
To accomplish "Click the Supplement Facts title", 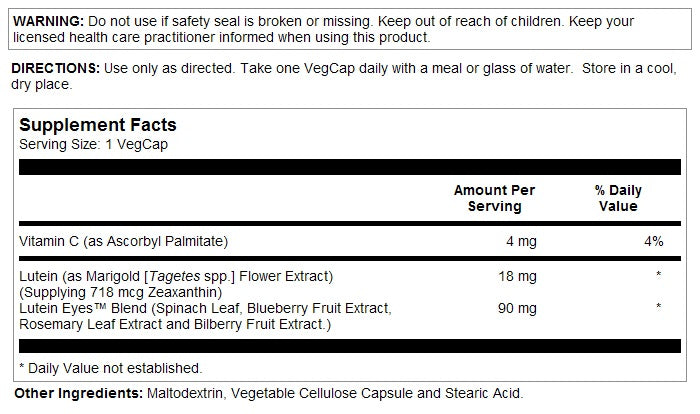I will point(98,125).
